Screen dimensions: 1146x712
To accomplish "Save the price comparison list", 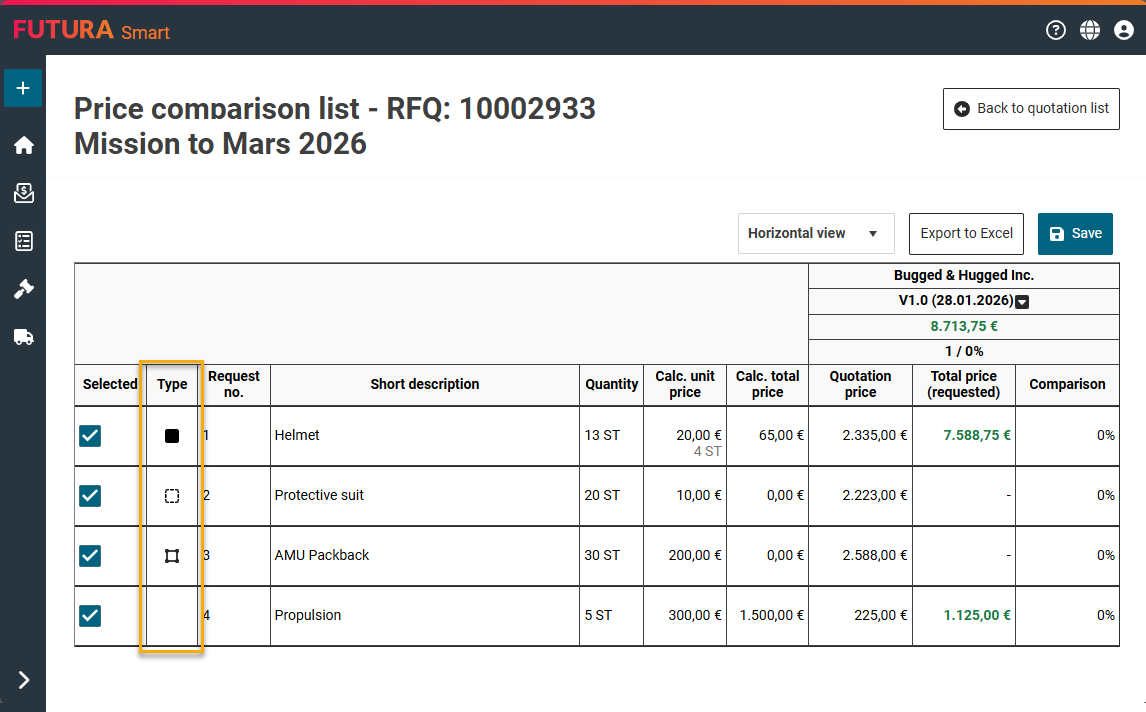I will click(1075, 233).
